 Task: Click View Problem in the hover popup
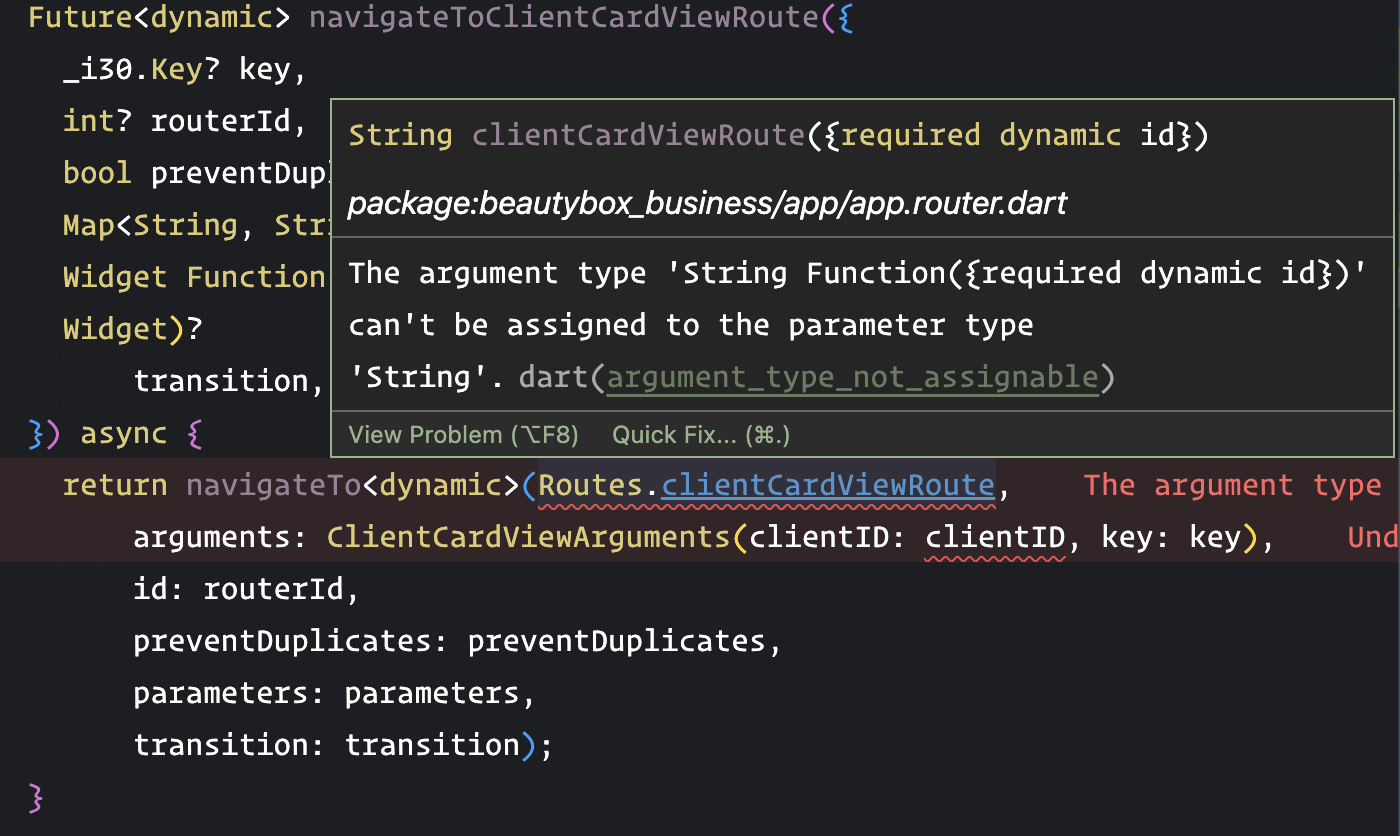tap(463, 435)
